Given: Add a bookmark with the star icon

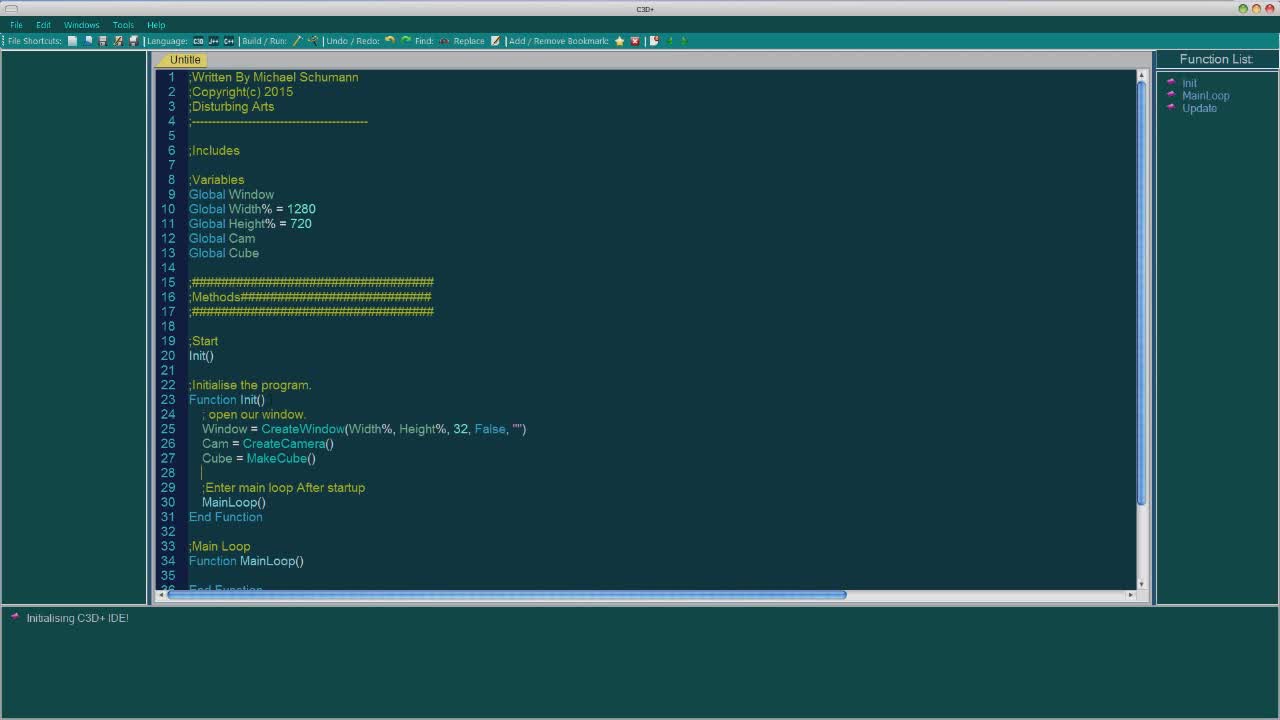Looking at the screenshot, I should [x=619, y=41].
